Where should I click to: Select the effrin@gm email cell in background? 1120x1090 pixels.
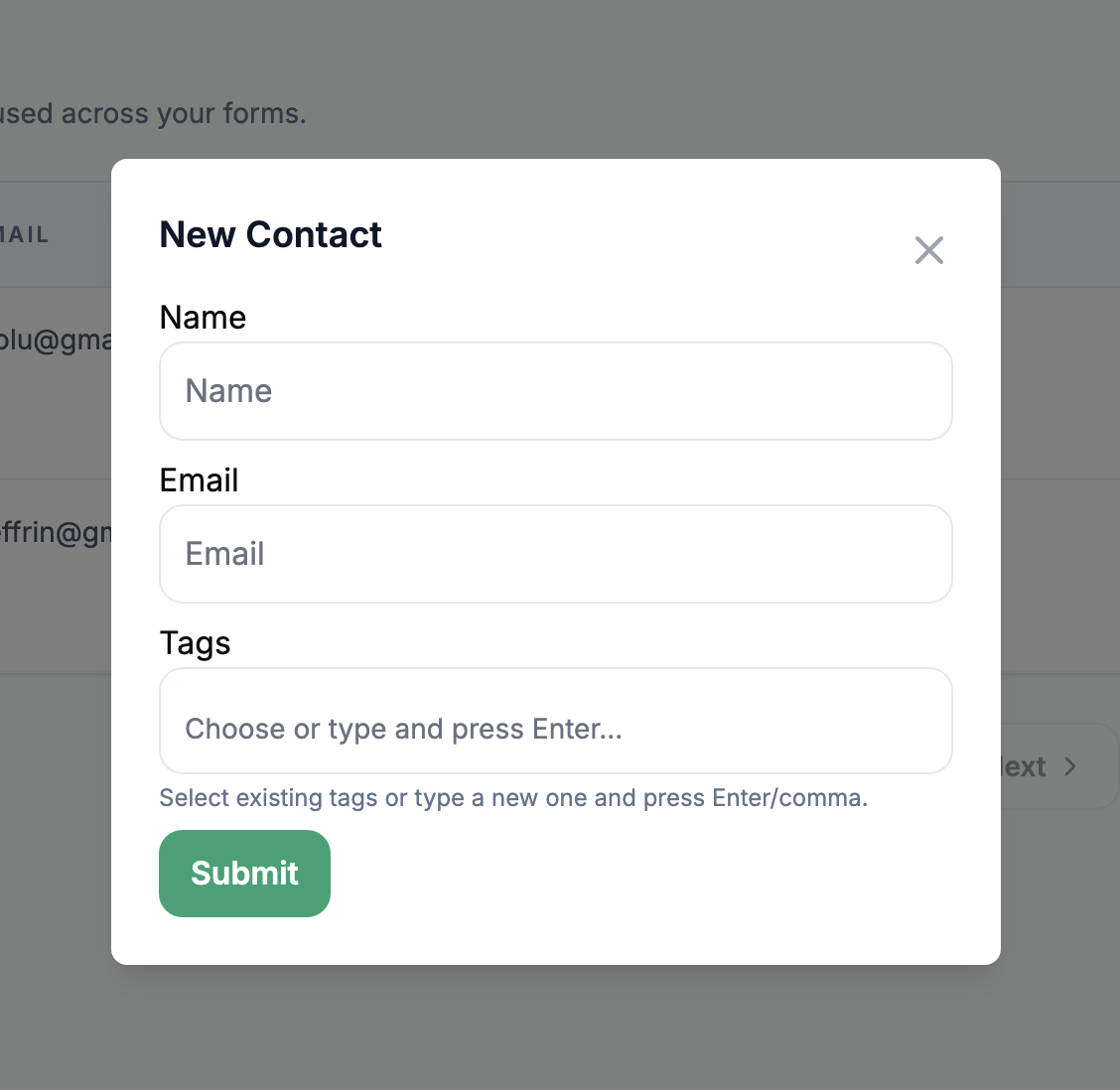pos(55,533)
